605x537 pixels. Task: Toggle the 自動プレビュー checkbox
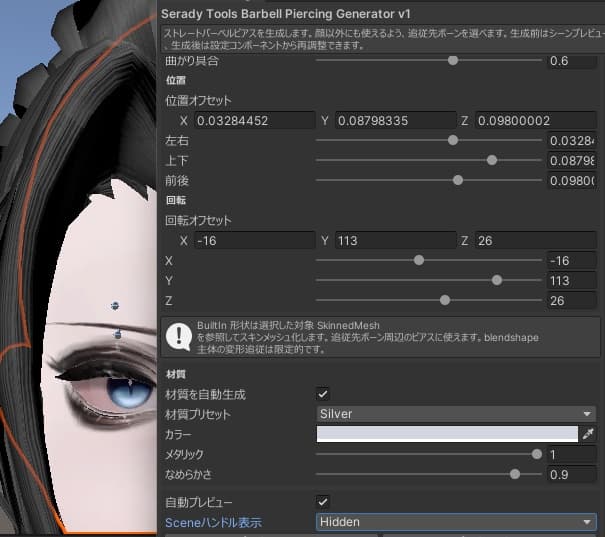323,502
